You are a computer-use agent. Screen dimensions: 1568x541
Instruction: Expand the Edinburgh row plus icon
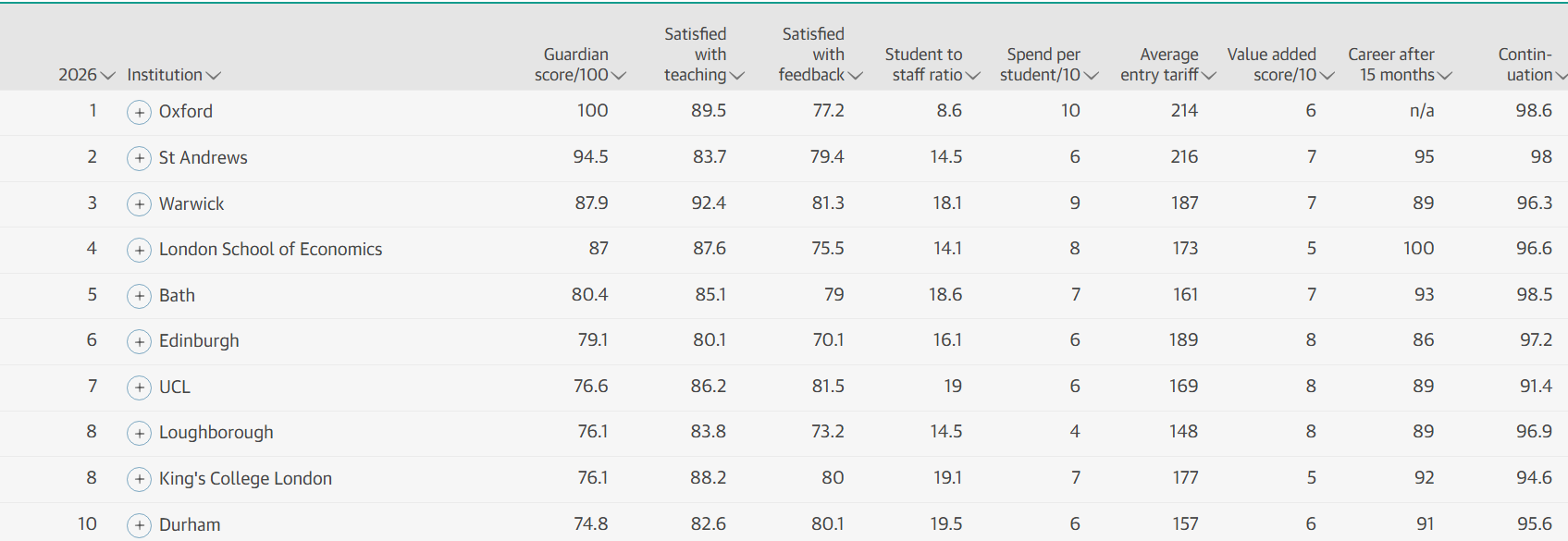[x=139, y=341]
